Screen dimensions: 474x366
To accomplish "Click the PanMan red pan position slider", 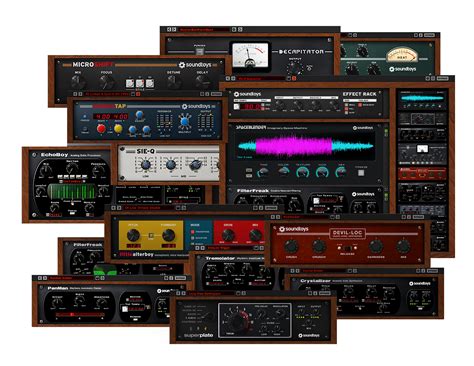I will [x=80, y=314].
